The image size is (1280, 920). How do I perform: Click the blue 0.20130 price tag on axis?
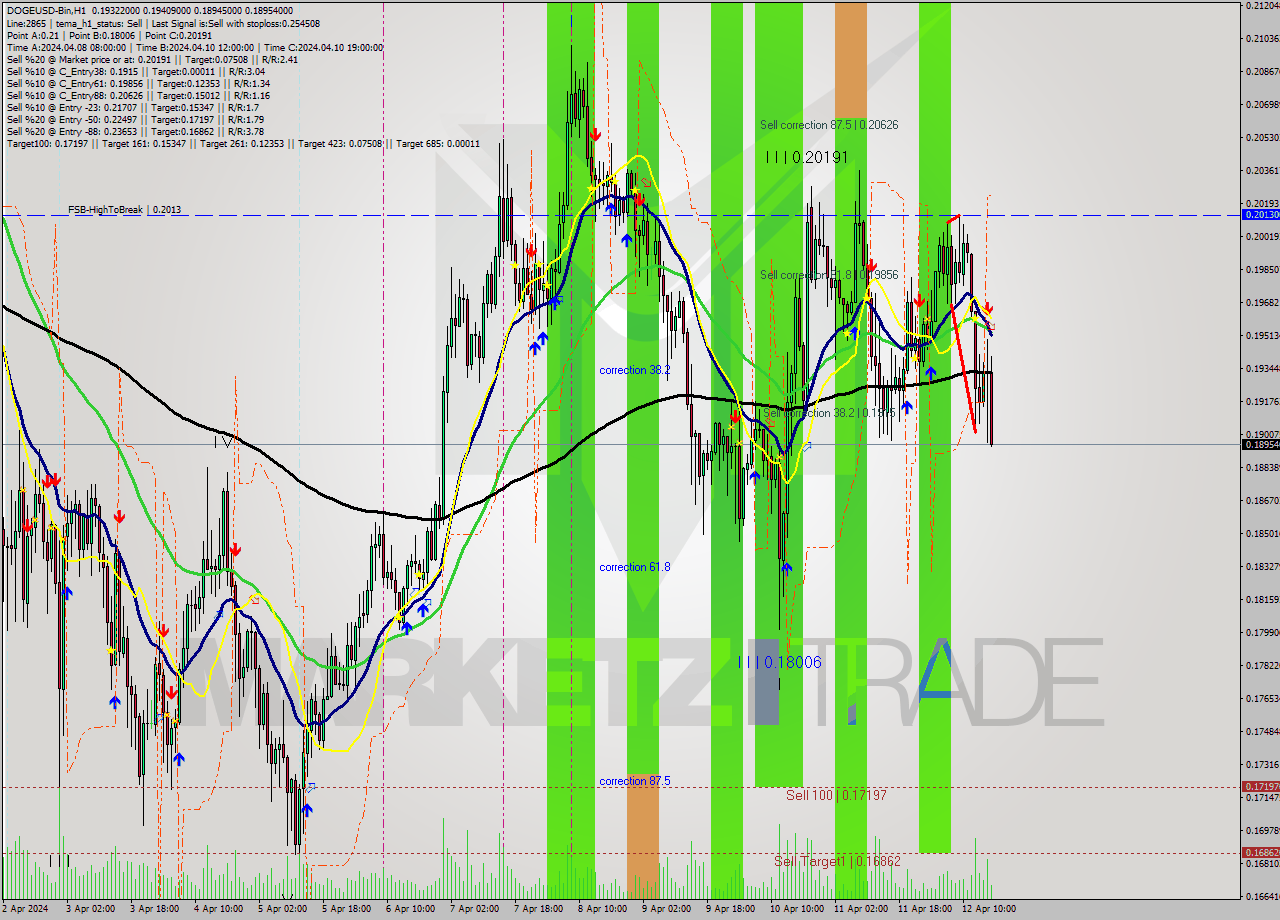click(x=1260, y=215)
